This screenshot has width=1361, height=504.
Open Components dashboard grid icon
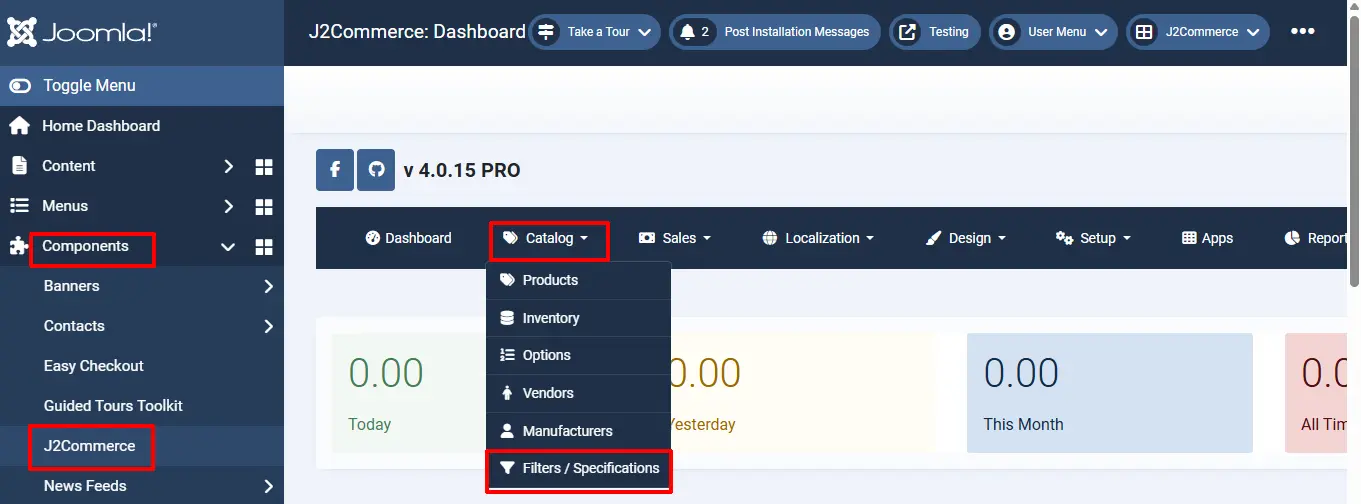click(264, 246)
